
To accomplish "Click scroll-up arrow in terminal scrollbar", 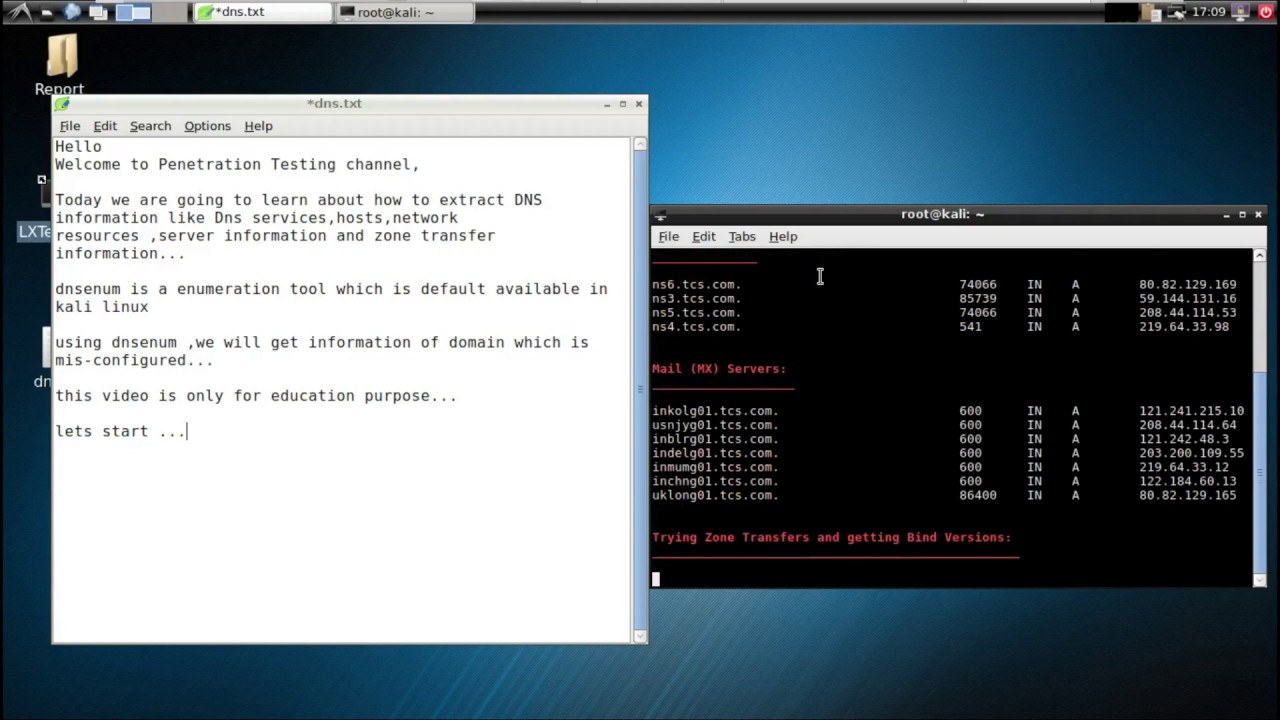I will click(x=1259, y=256).
